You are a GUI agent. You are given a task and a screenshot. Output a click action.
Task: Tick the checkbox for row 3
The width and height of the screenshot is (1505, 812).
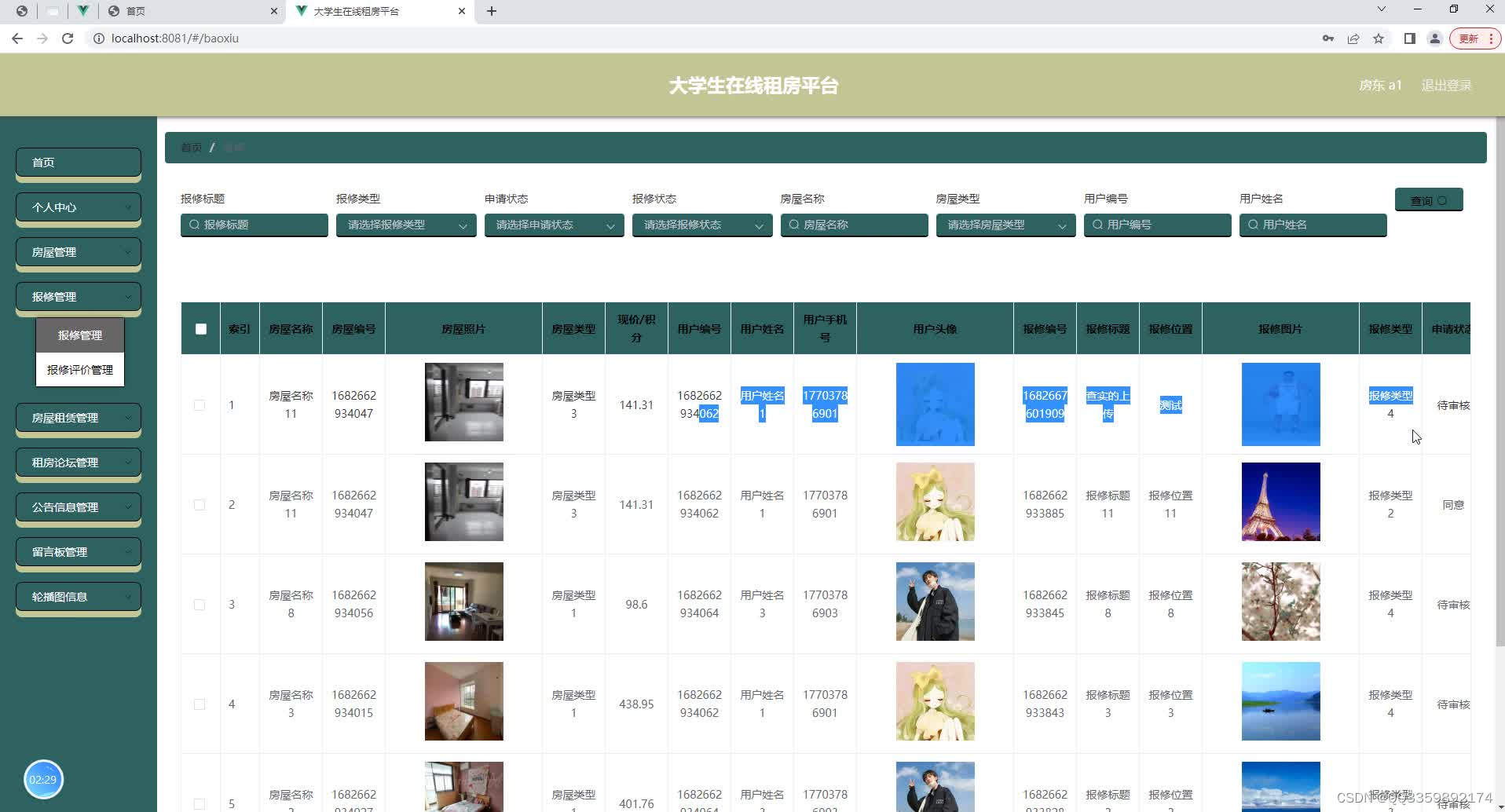click(200, 605)
